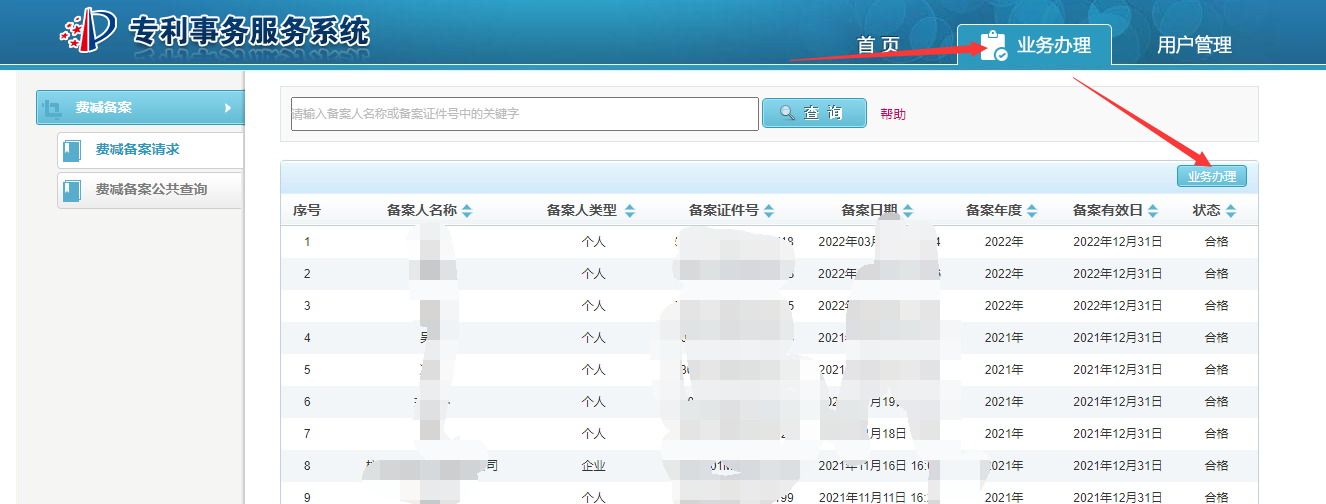Sort the table by 备案有效日 arrows
1326x504 pixels.
(x=1153, y=211)
